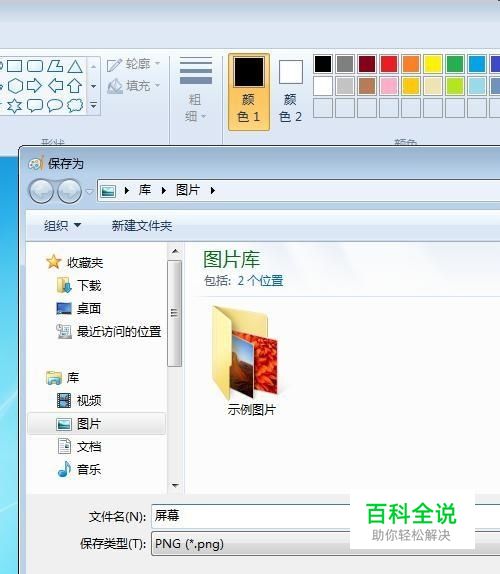Viewport: 500px width, 574px height.
Task: Click 图片 in the address breadcrumb
Action: coord(188,190)
